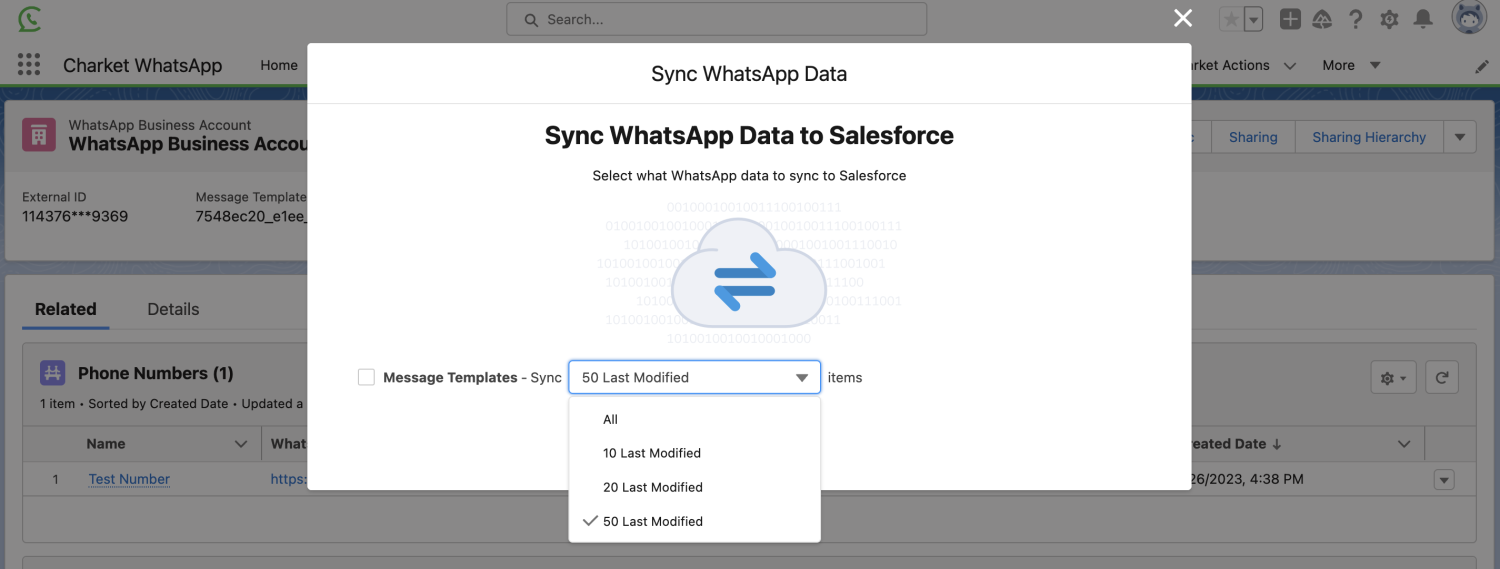
Task: Close the Sync WhatsApp Data modal
Action: click(1183, 18)
